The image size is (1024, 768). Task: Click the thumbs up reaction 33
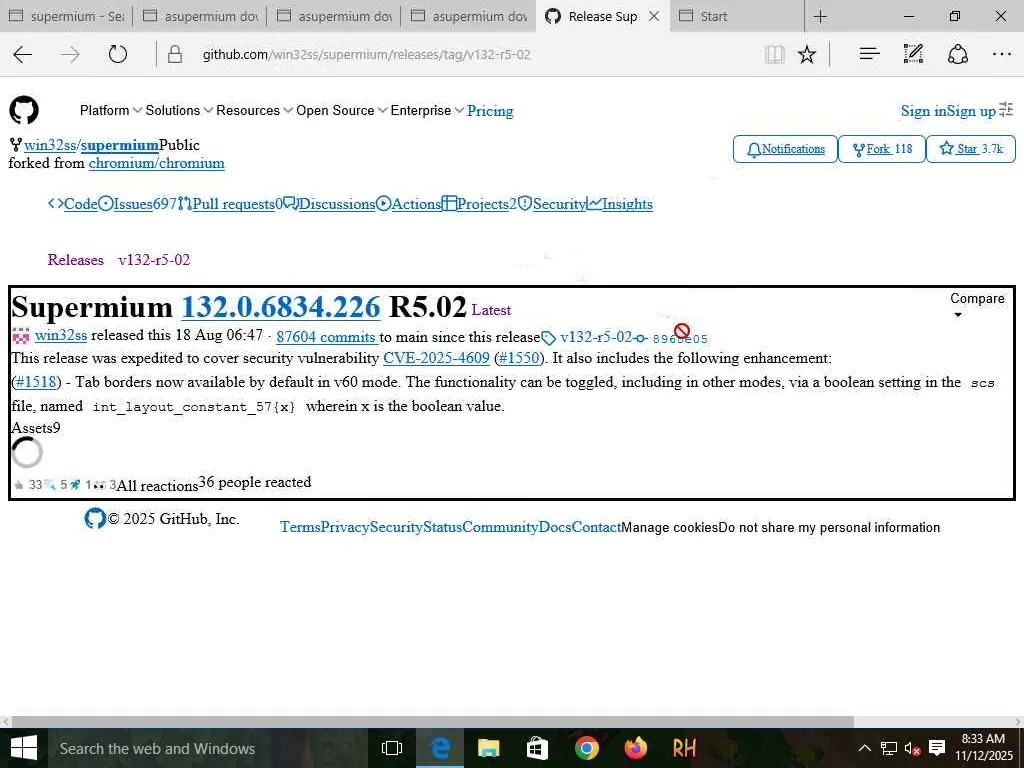tap(28, 485)
